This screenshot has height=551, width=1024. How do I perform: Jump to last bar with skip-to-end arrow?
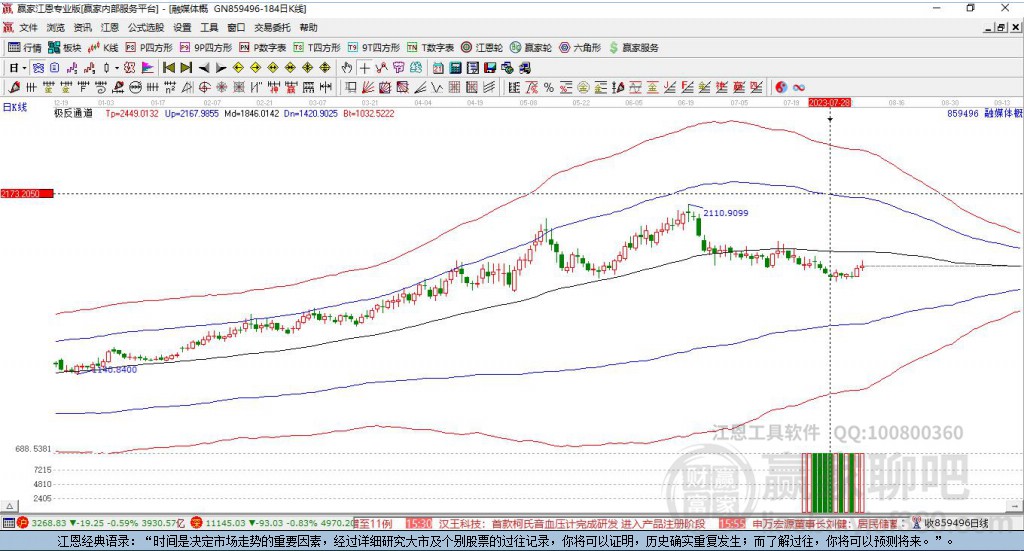click(x=186, y=68)
